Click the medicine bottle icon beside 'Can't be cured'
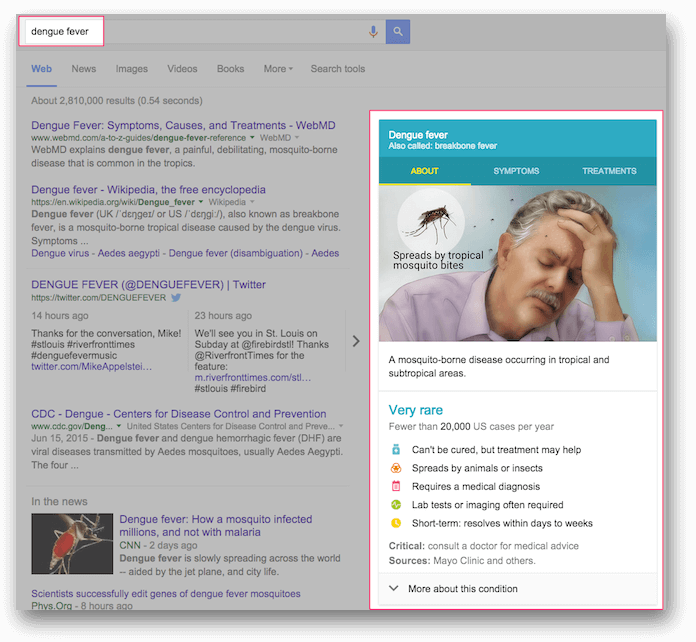 pos(396,450)
